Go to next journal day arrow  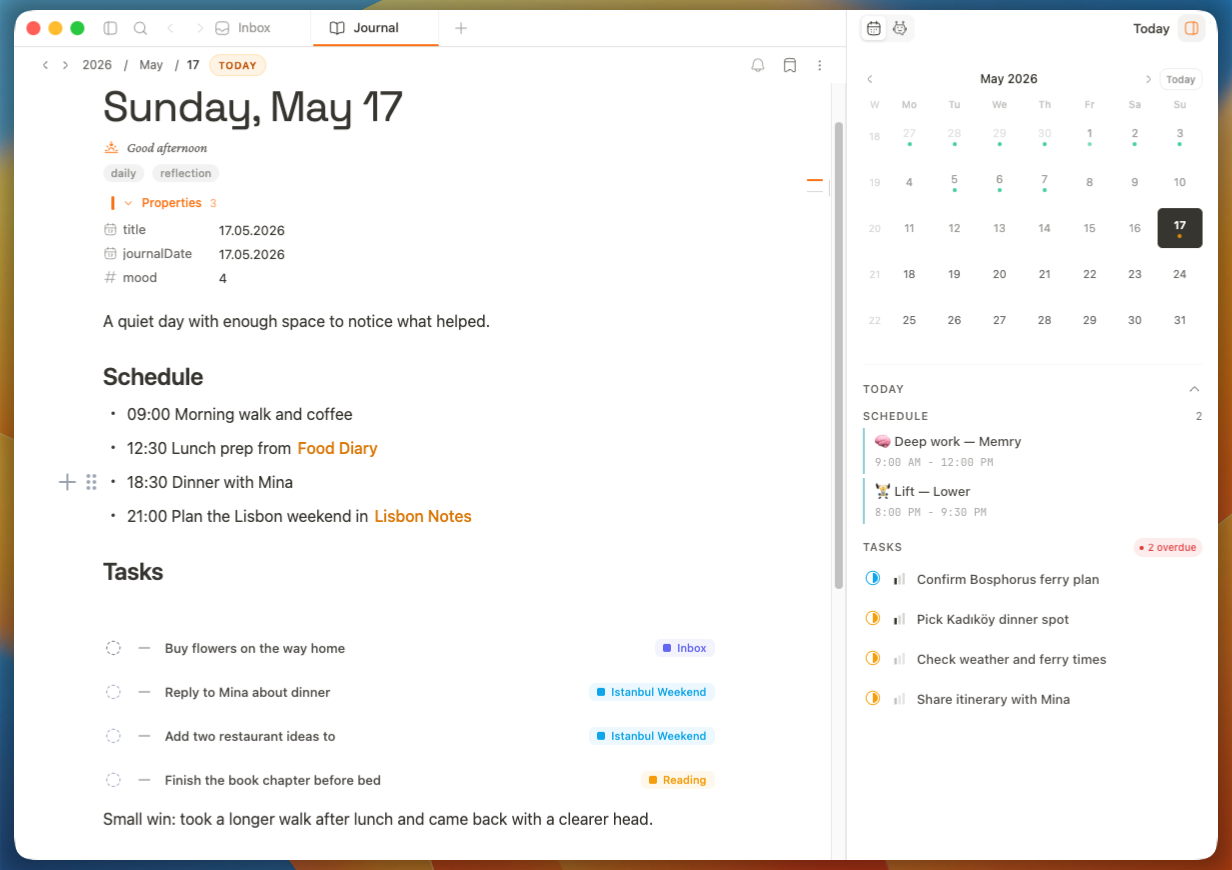[x=66, y=65]
